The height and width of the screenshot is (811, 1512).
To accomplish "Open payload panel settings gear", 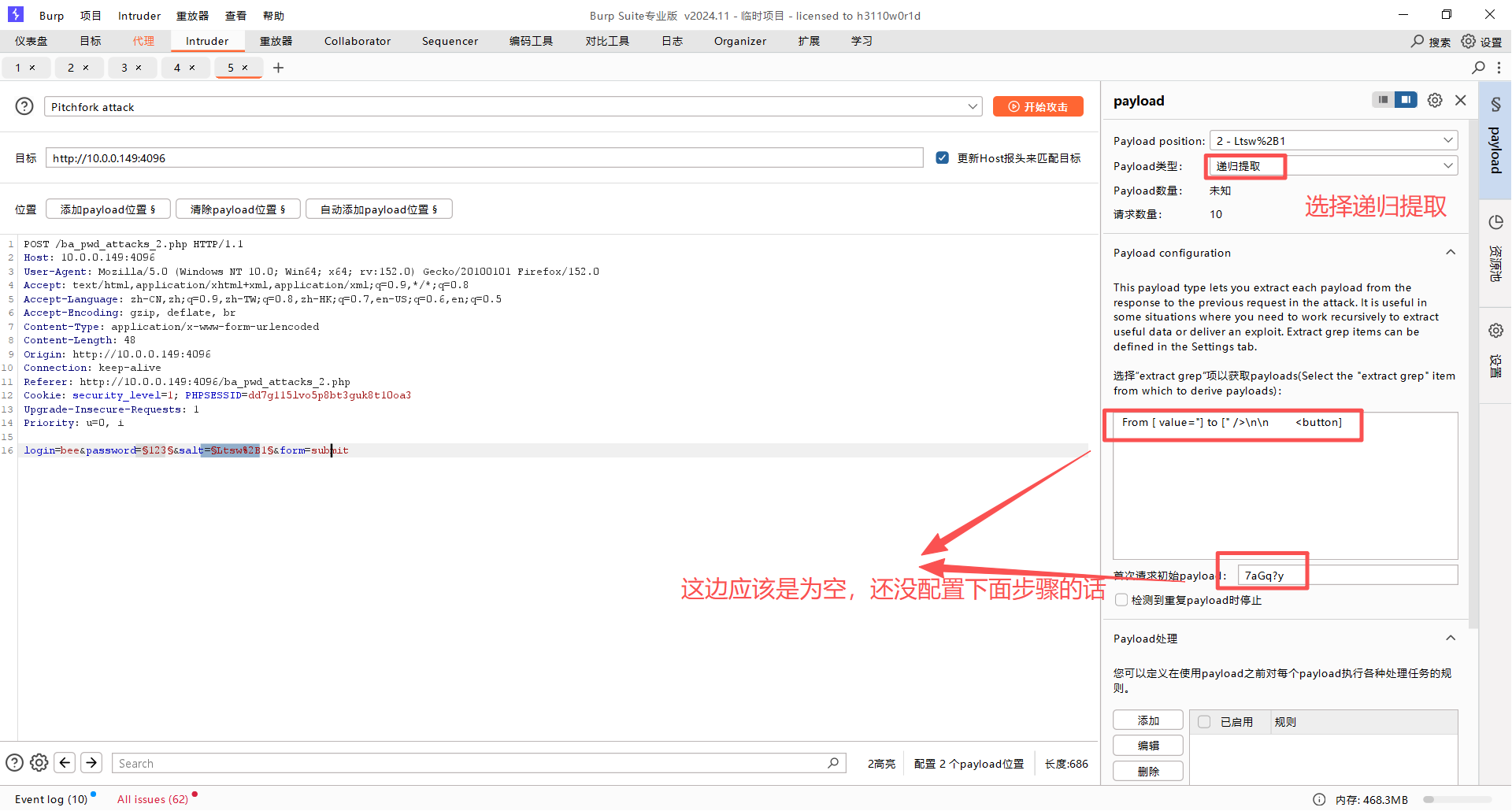I will click(1435, 100).
